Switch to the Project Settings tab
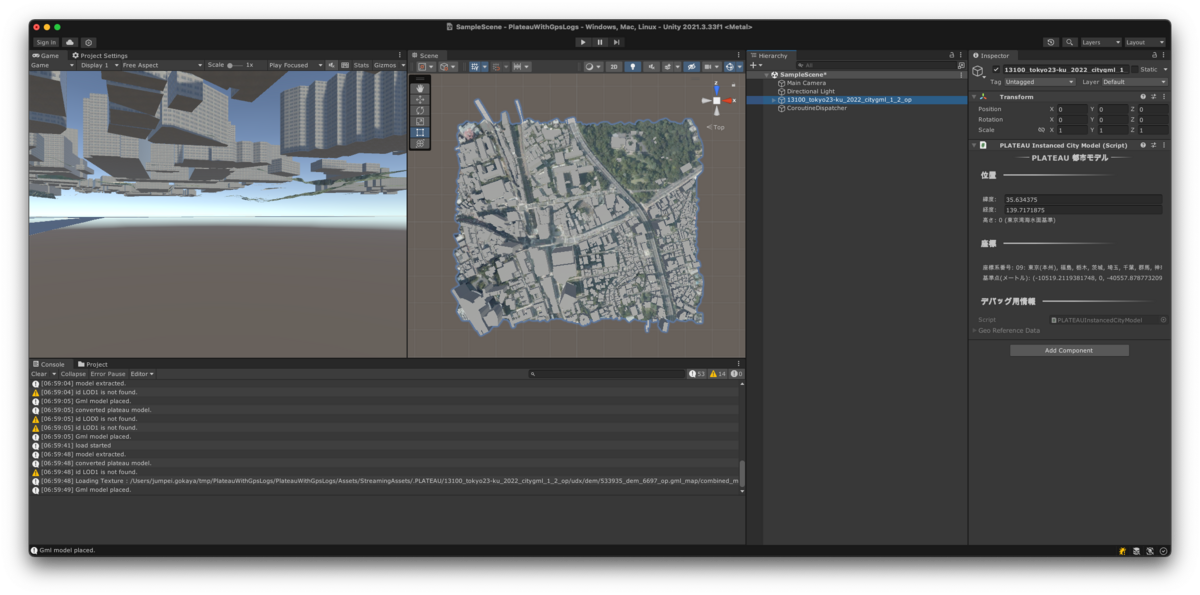Image resolution: width=1200 pixels, height=595 pixels. pos(100,56)
